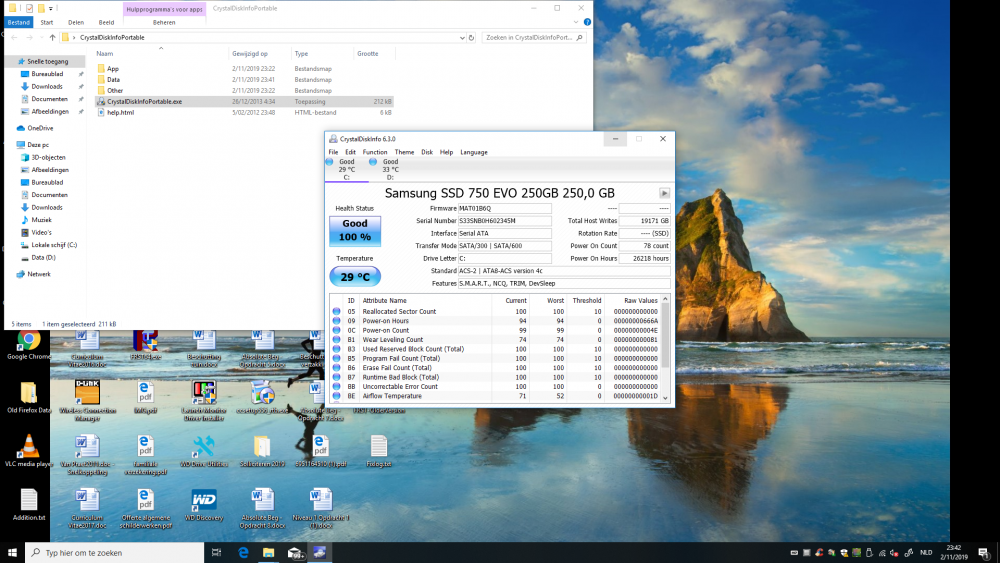Open the Function menu in CrystalDiskInfo
The width and height of the screenshot is (1000, 563).
[x=375, y=152]
